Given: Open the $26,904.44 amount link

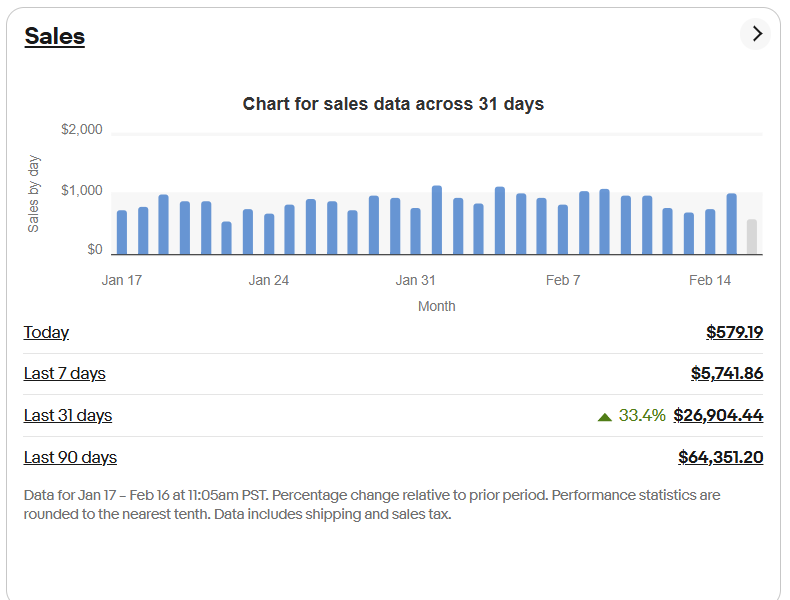Looking at the screenshot, I should [x=718, y=416].
